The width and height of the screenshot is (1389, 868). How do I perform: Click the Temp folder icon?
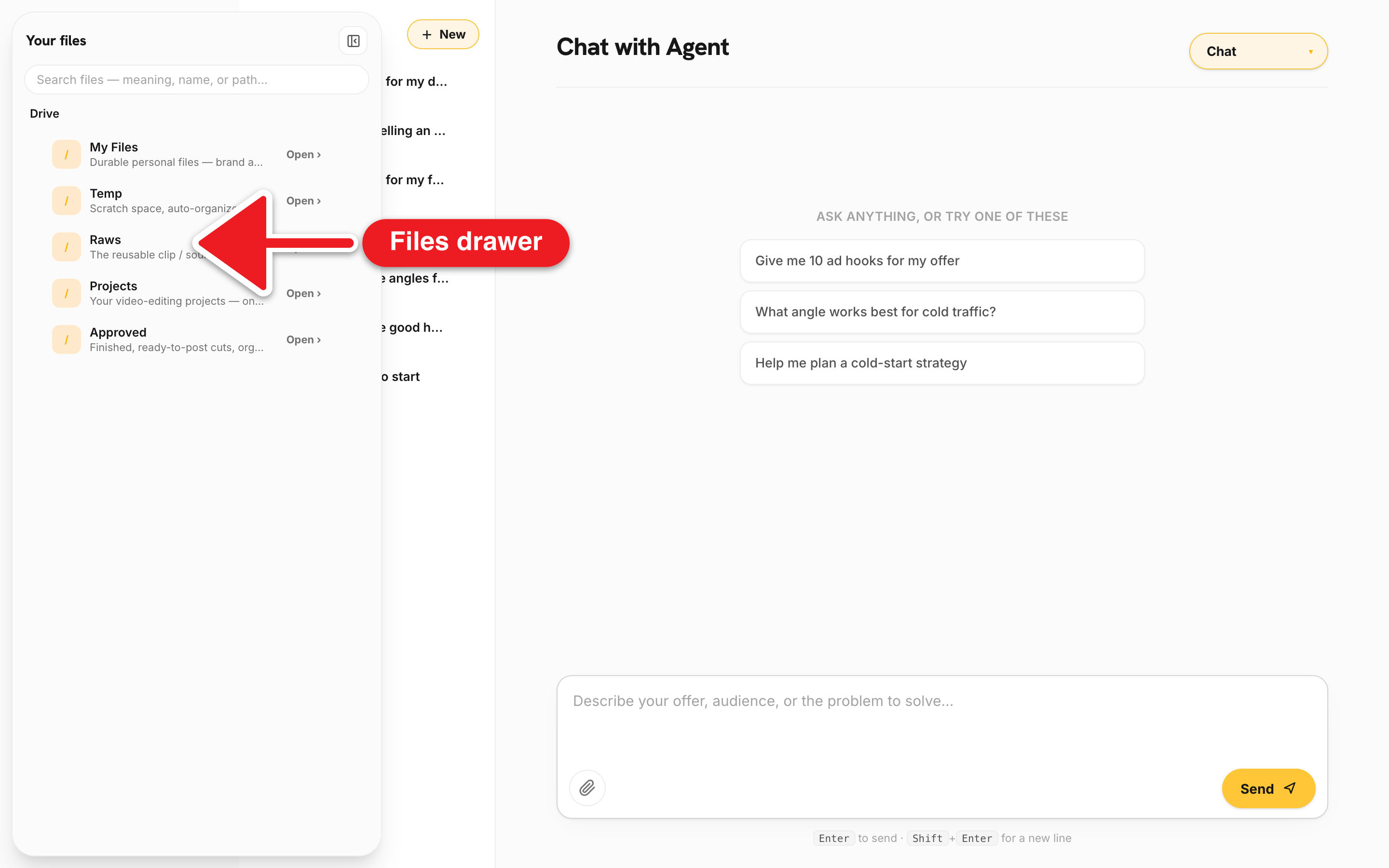67,201
